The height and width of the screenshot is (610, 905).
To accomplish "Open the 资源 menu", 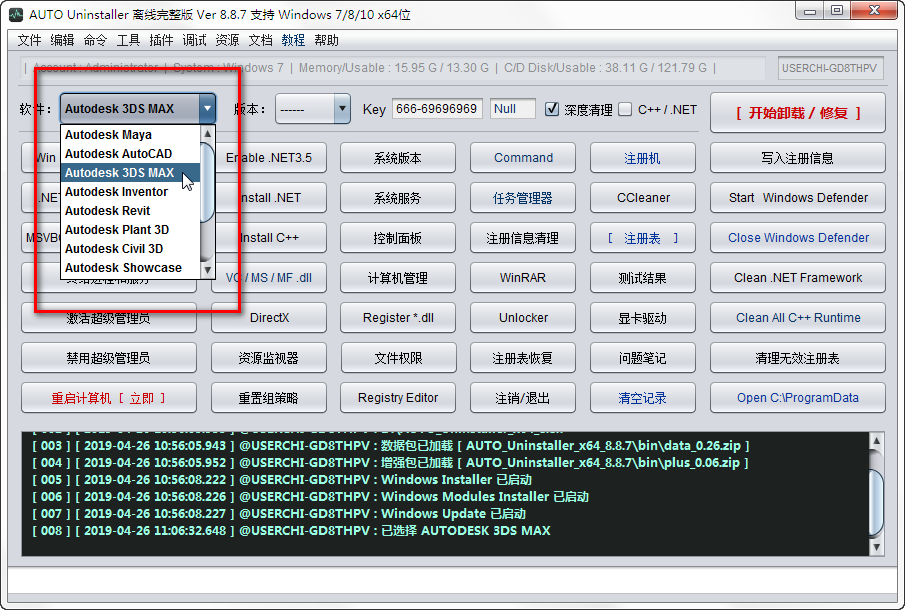I will point(227,40).
